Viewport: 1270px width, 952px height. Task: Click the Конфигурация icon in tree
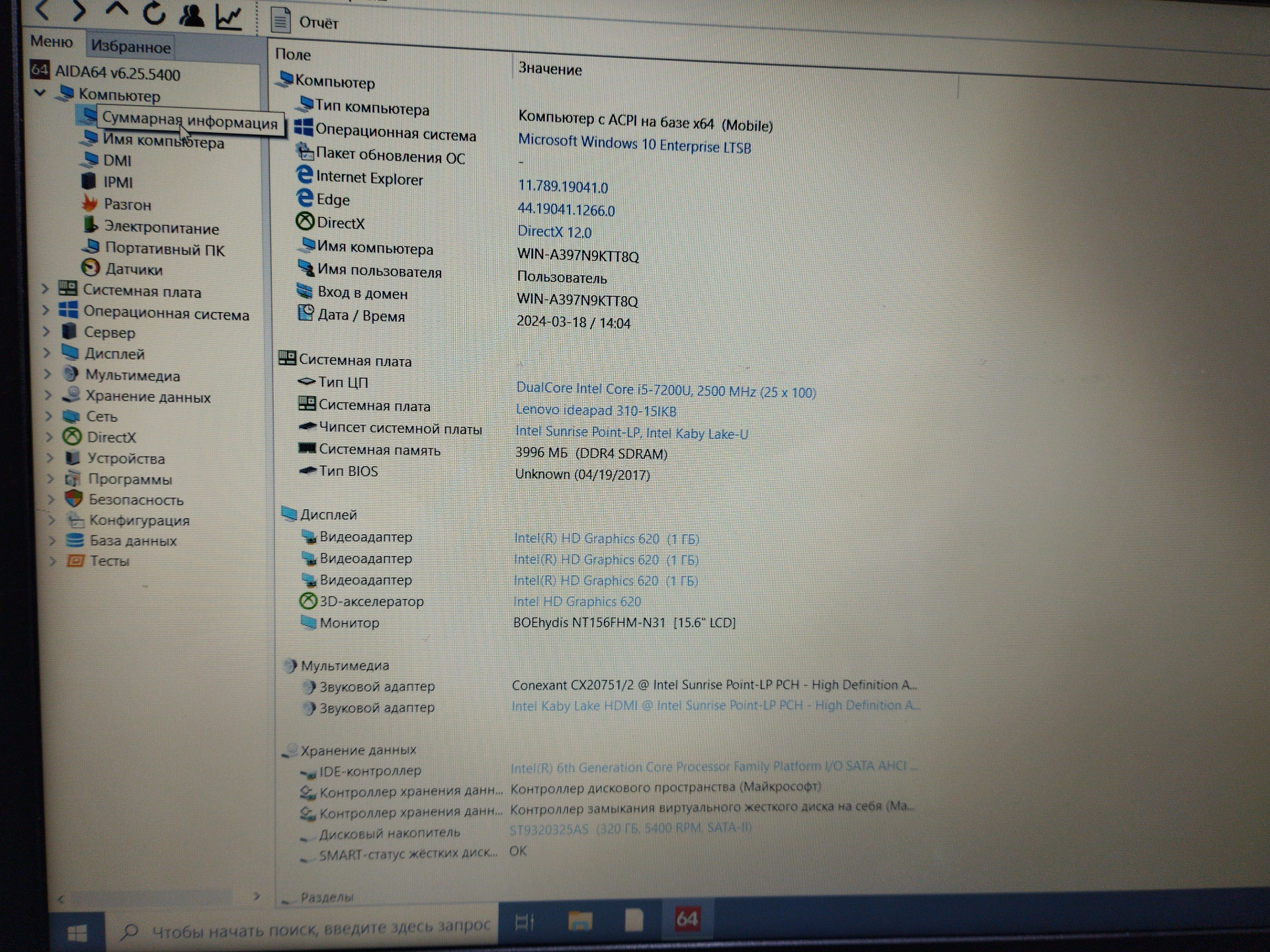coord(75,520)
